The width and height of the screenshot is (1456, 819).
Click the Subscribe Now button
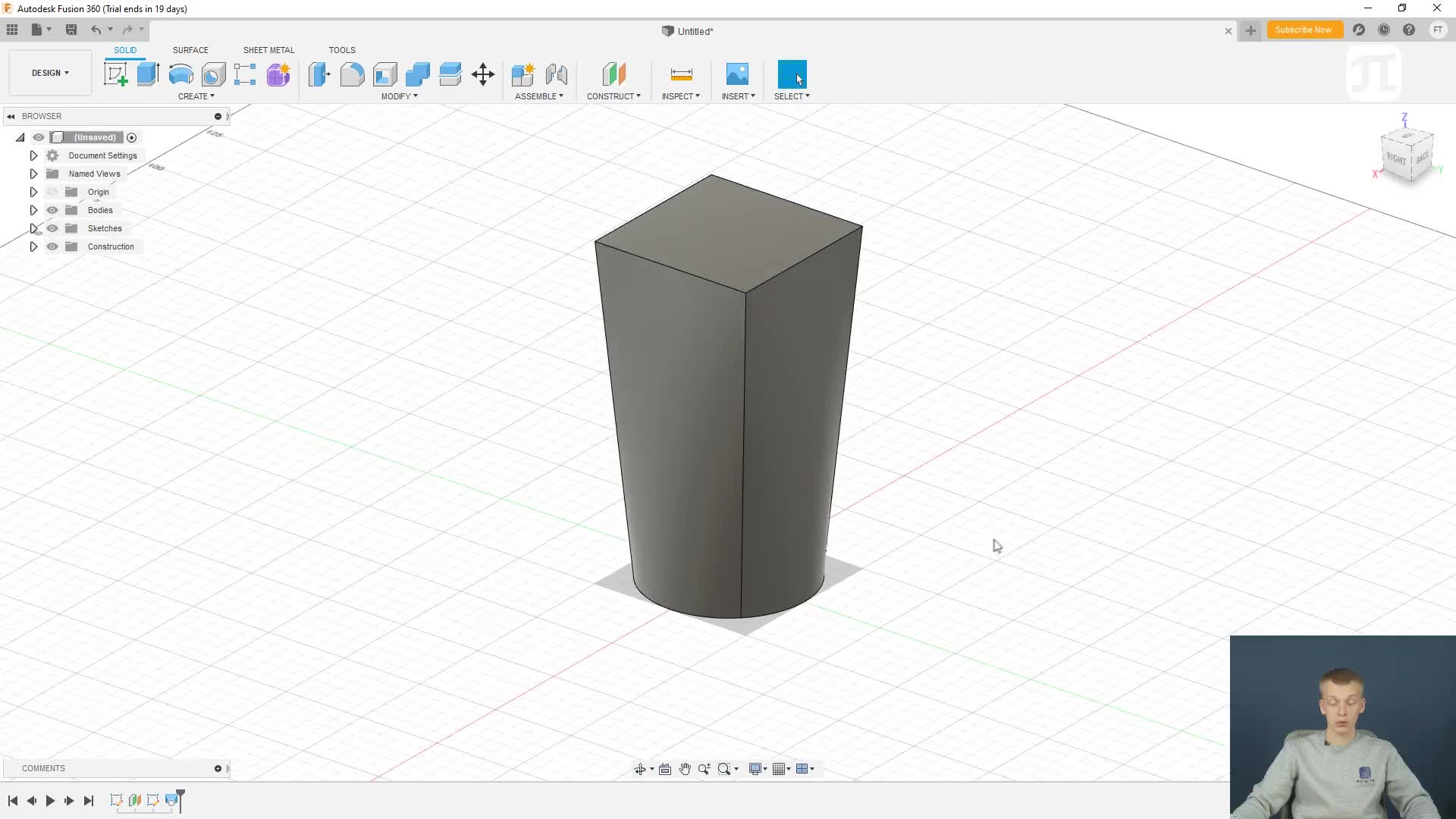[x=1304, y=30]
